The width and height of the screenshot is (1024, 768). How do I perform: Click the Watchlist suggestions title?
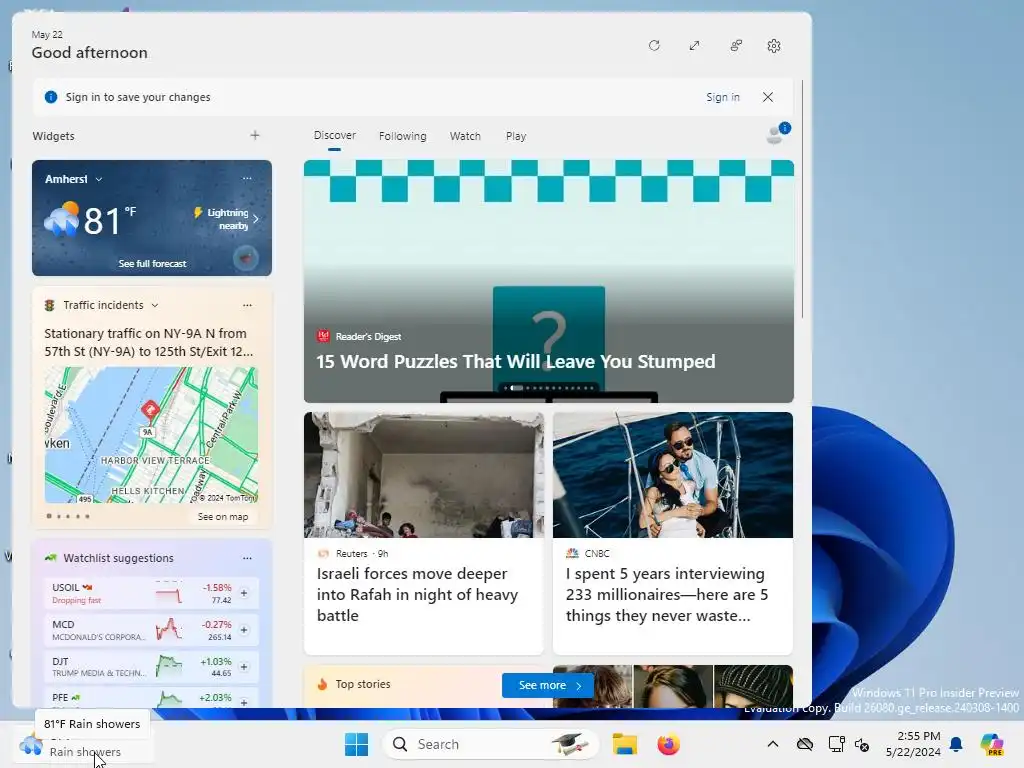[x=118, y=558]
